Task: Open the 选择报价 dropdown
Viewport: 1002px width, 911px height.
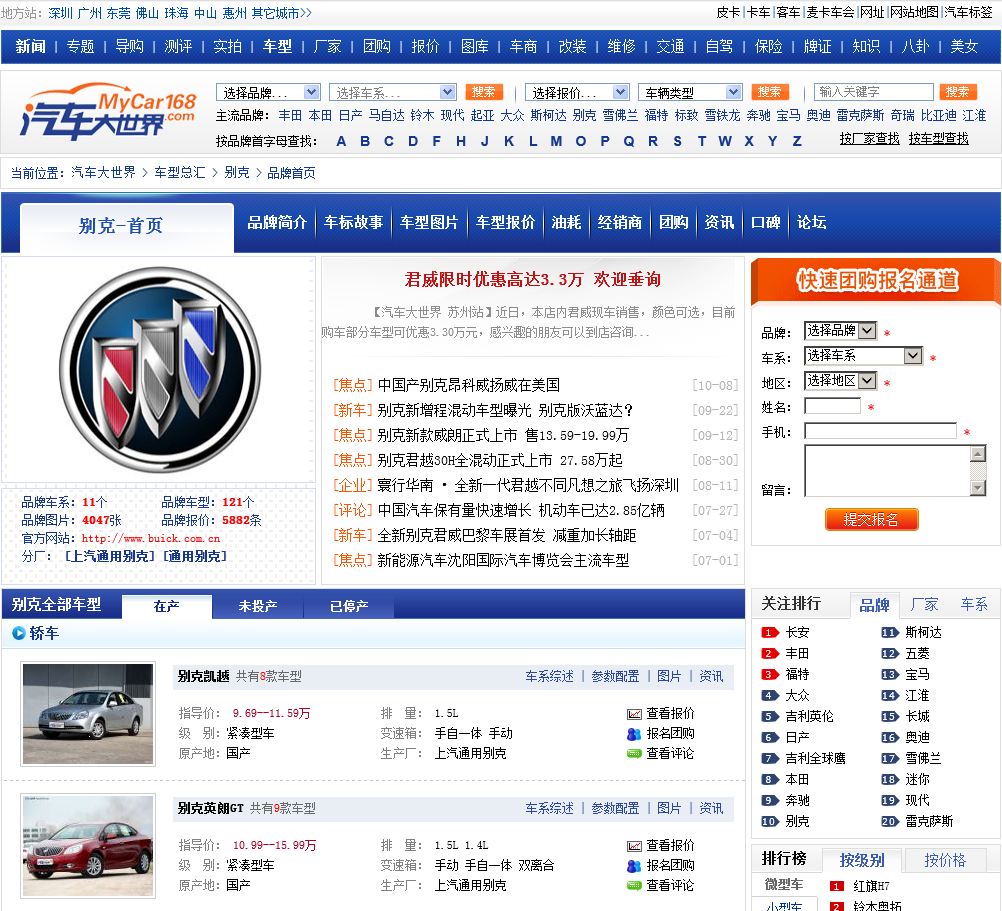Action: click(x=577, y=93)
